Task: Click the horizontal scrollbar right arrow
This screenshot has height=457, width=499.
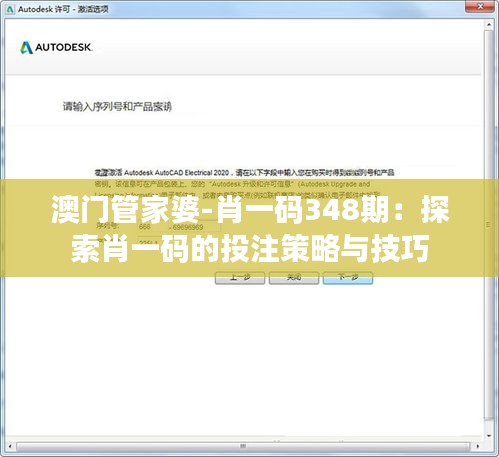Action: click(x=478, y=446)
